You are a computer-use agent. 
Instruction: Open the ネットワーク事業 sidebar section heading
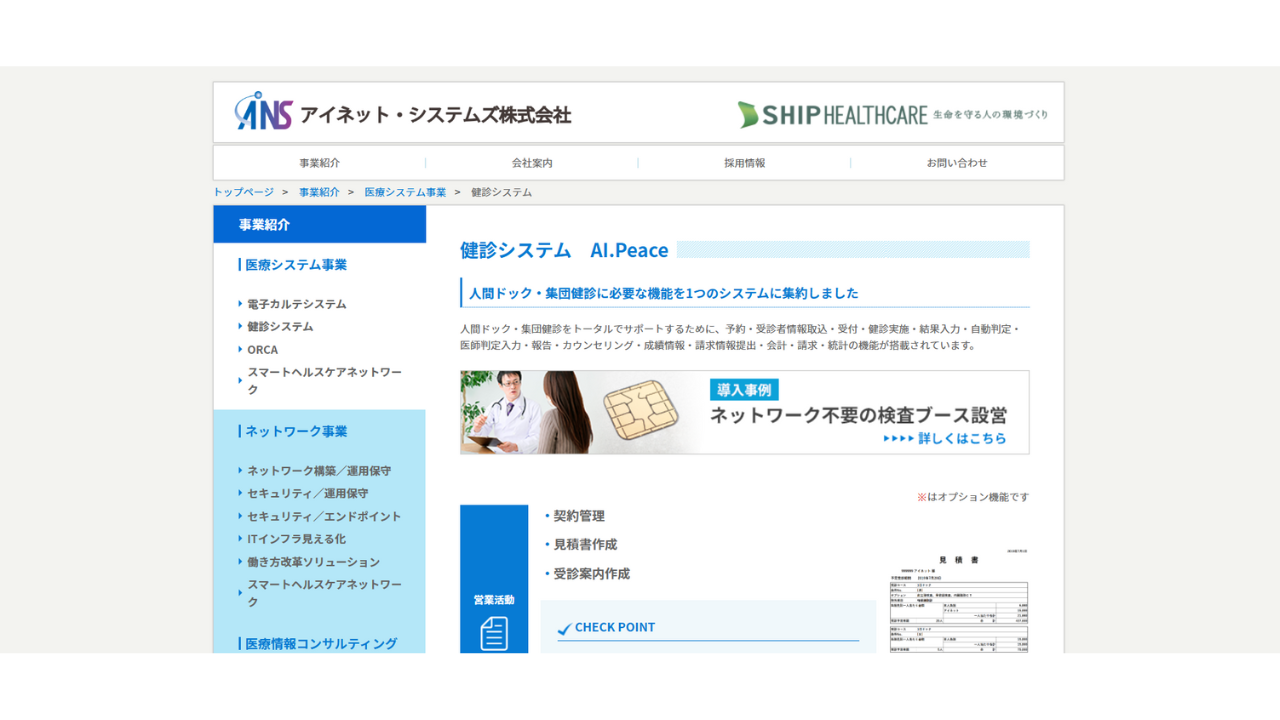(x=296, y=431)
